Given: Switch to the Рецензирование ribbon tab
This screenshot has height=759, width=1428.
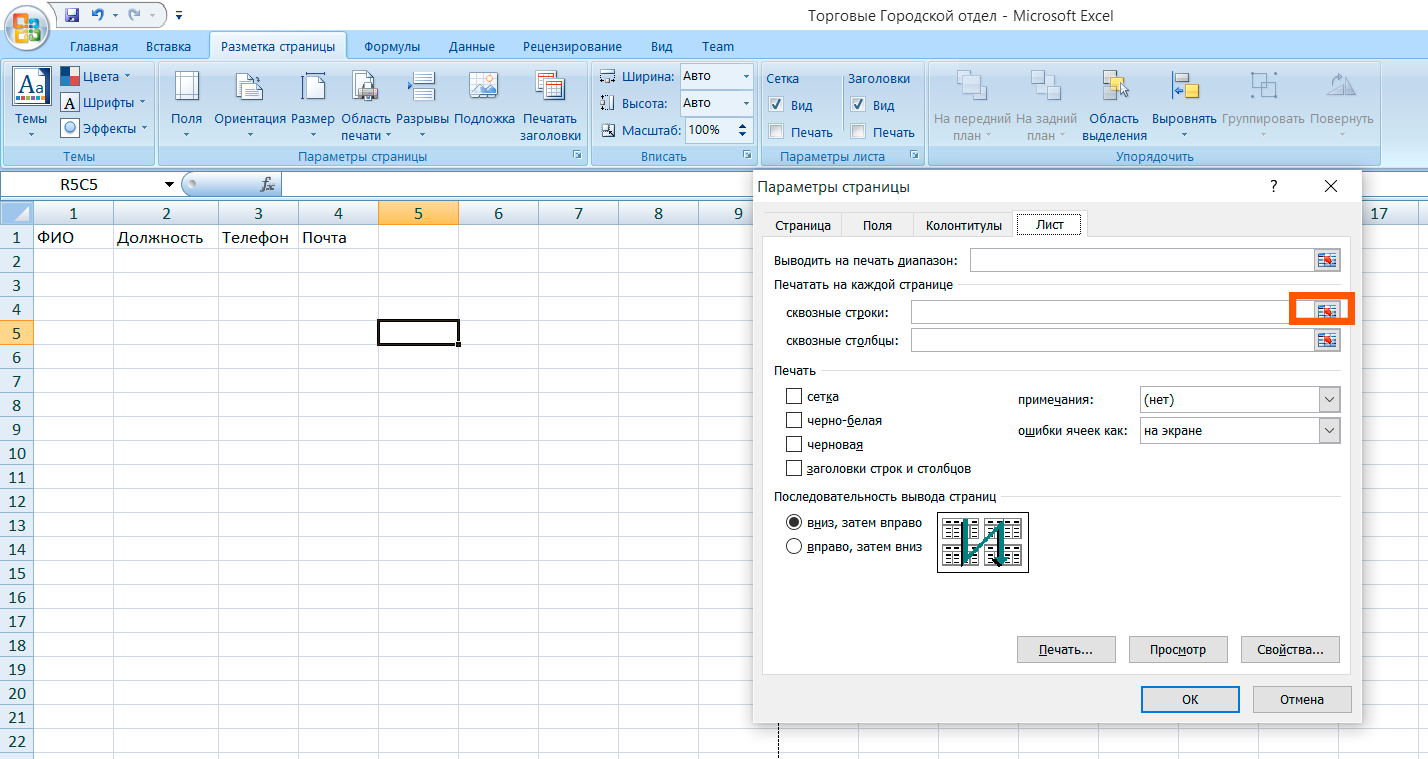Looking at the screenshot, I should 572,47.
